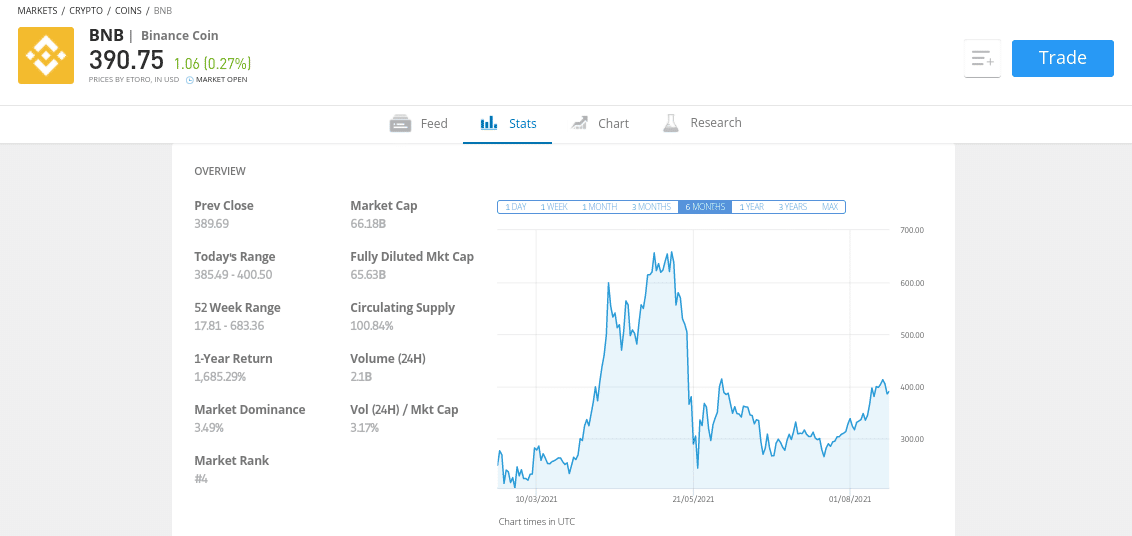Image resolution: width=1132 pixels, height=536 pixels.
Task: Click the 21/05/2021 chart date label
Action: pyautogui.click(x=693, y=499)
